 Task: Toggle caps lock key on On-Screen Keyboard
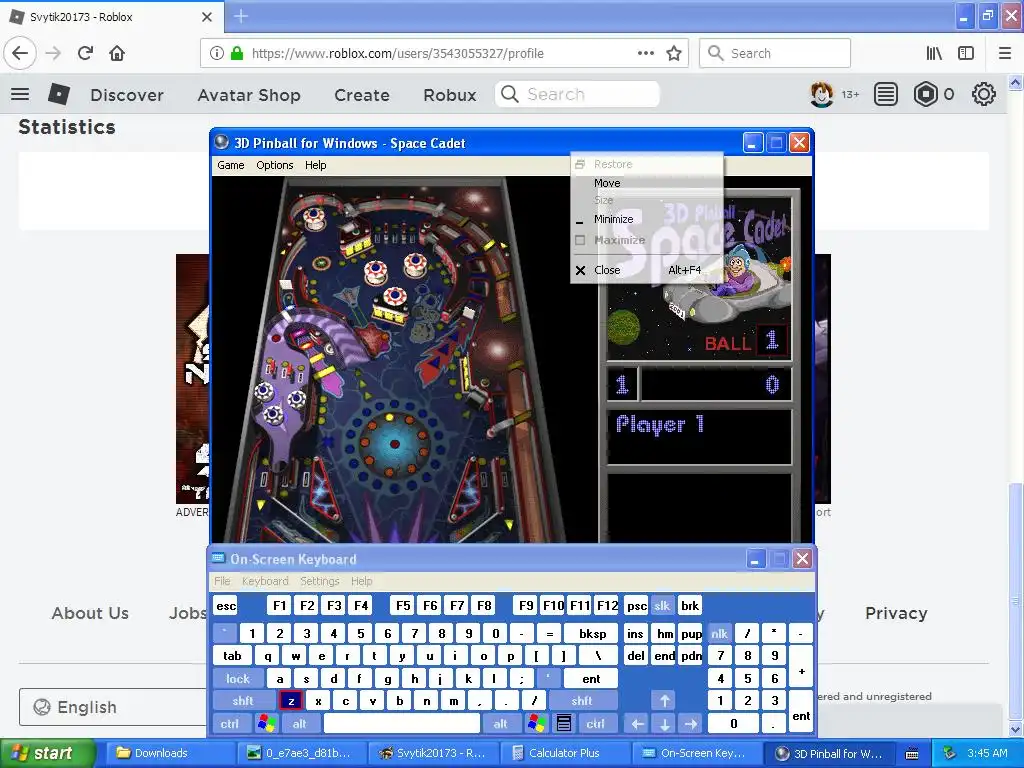238,679
